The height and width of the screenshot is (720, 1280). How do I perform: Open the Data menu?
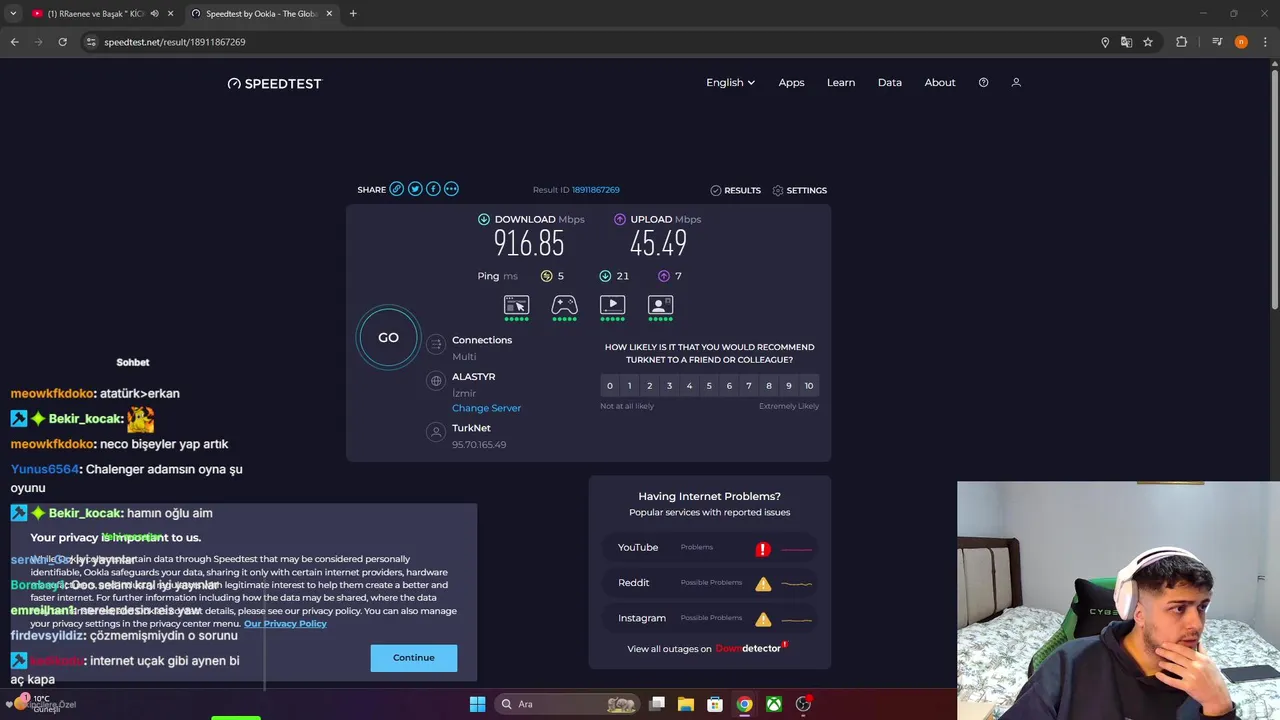click(890, 83)
